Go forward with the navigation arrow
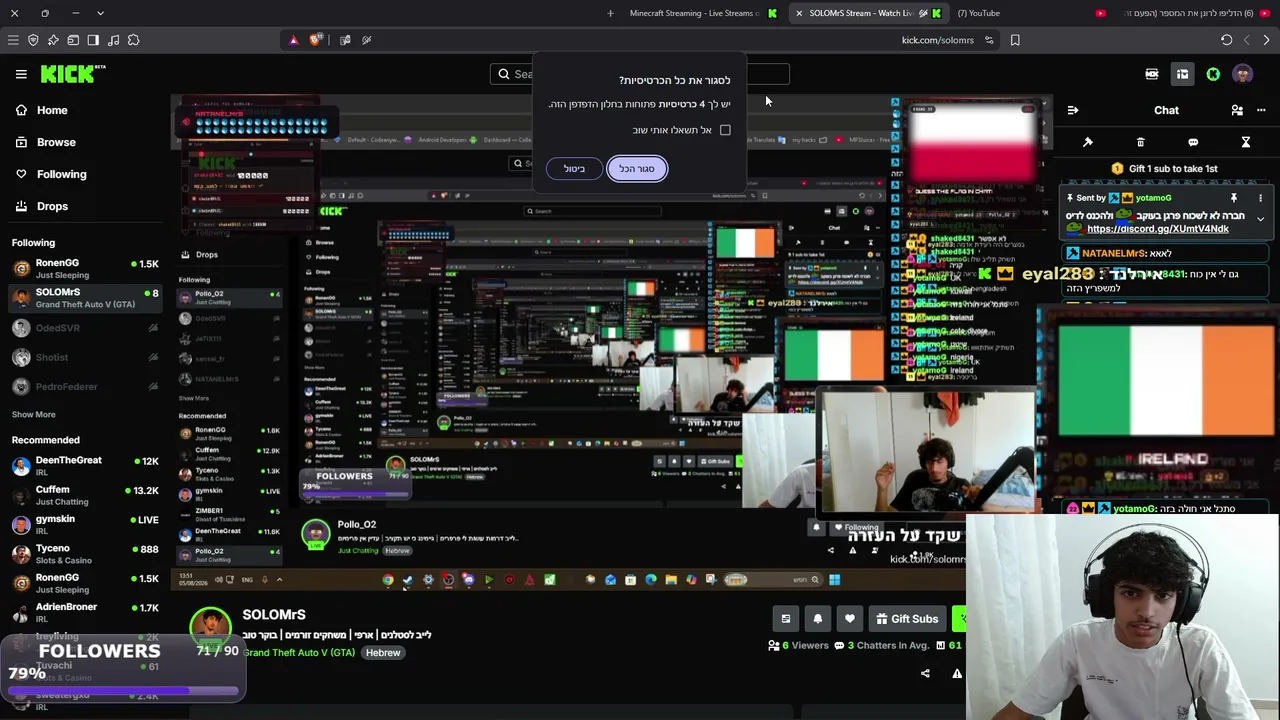Image resolution: width=1280 pixels, height=720 pixels. pyautogui.click(x=1266, y=40)
